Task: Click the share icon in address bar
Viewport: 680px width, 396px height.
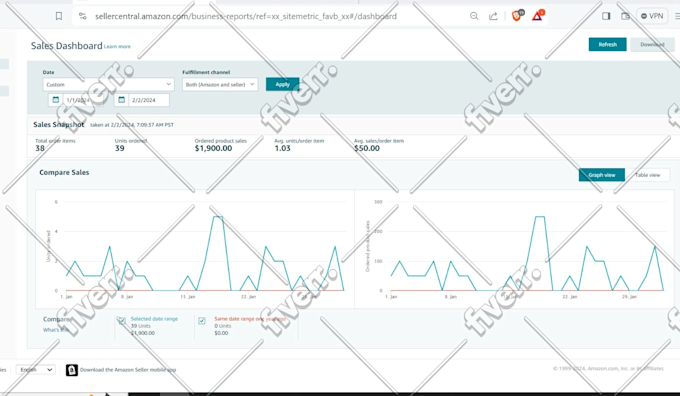Action: [493, 16]
